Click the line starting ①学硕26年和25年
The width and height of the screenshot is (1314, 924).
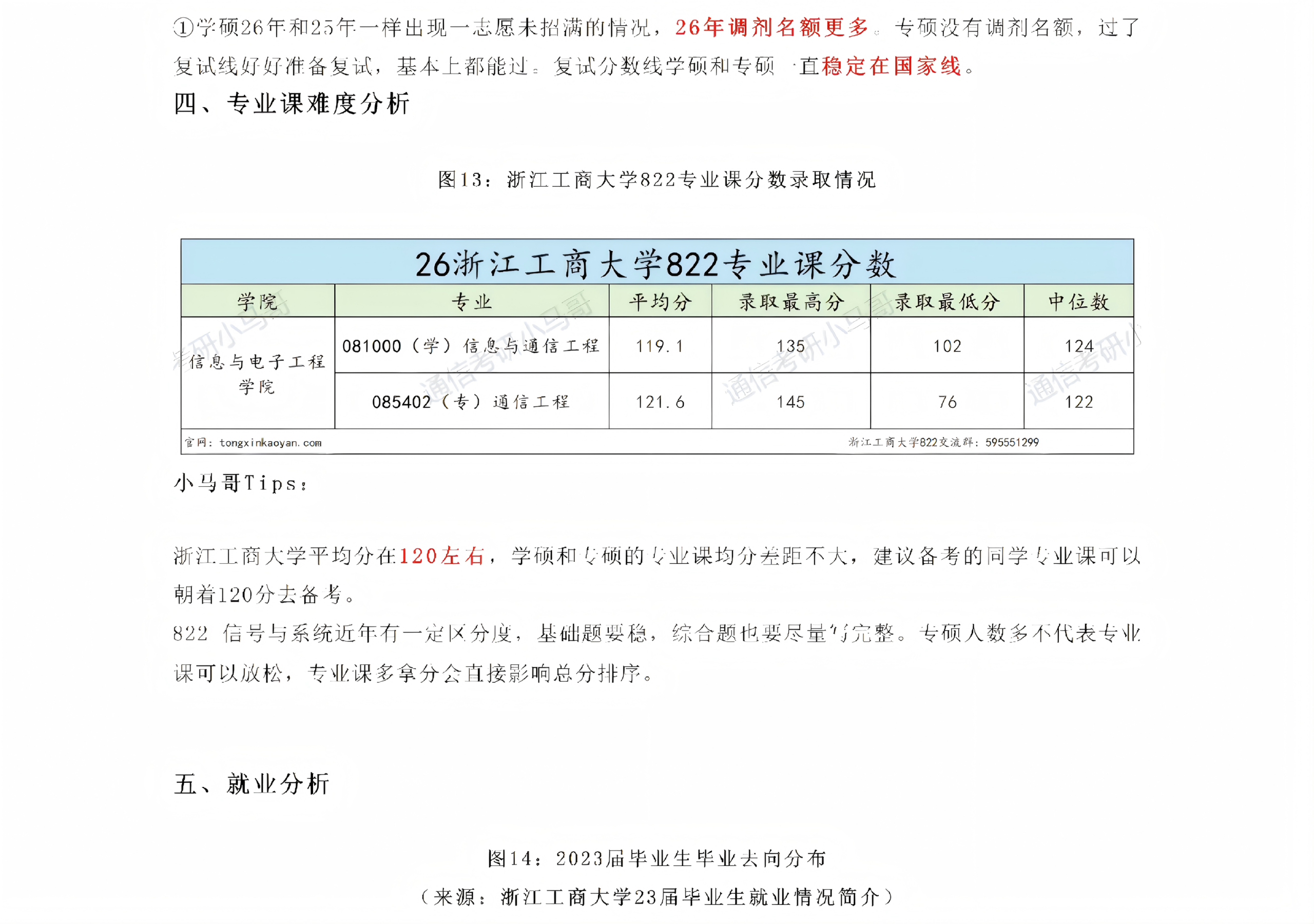(656, 28)
